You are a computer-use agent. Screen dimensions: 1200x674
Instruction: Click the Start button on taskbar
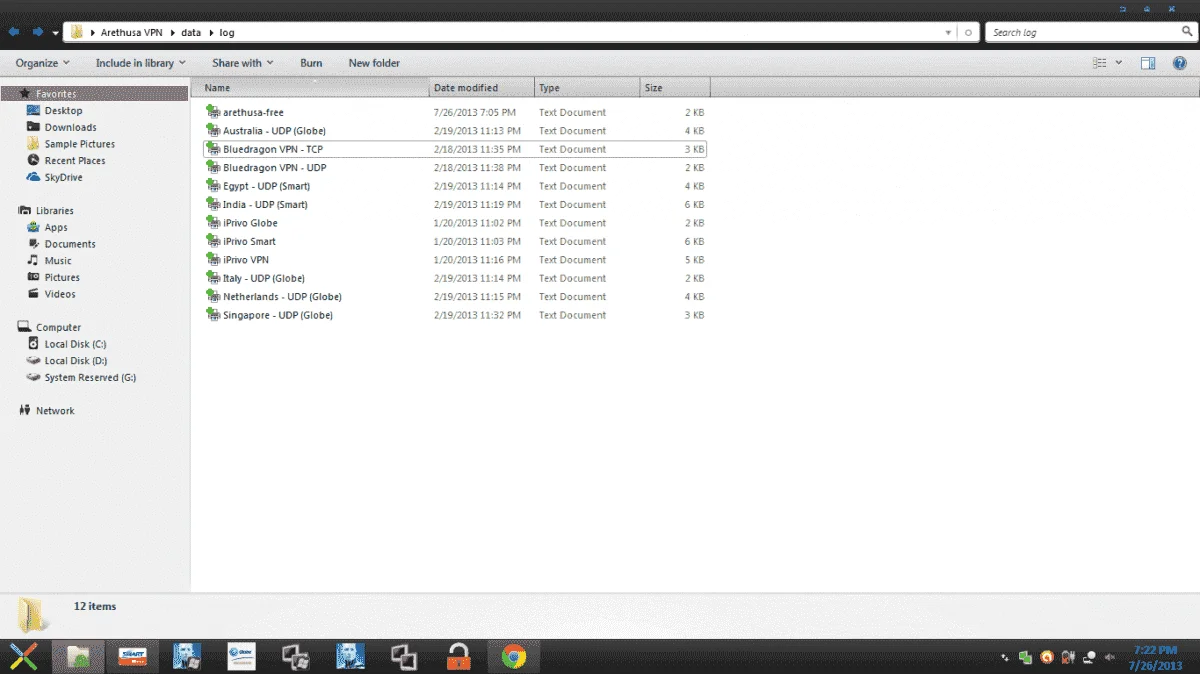coord(24,657)
